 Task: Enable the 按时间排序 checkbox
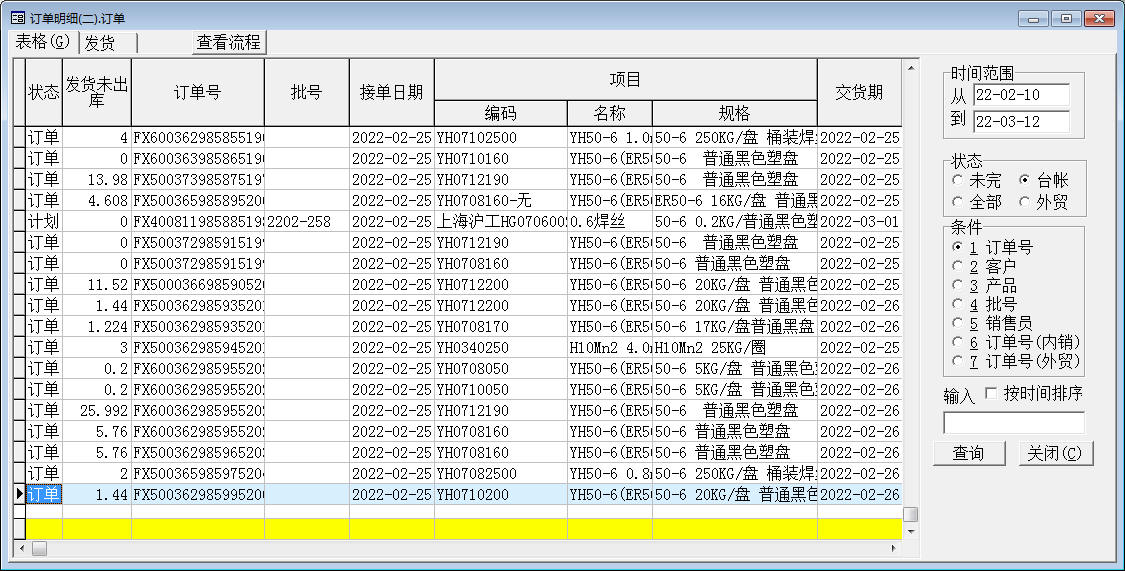[991, 393]
